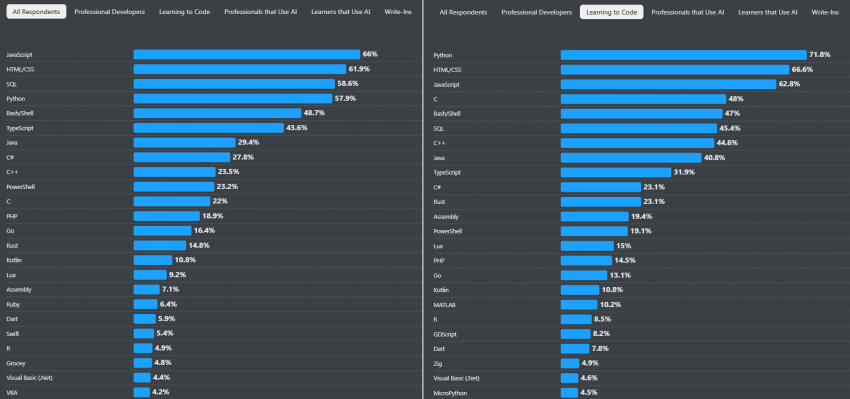Click the Rust 23.1% bar in right chart

click(601, 202)
